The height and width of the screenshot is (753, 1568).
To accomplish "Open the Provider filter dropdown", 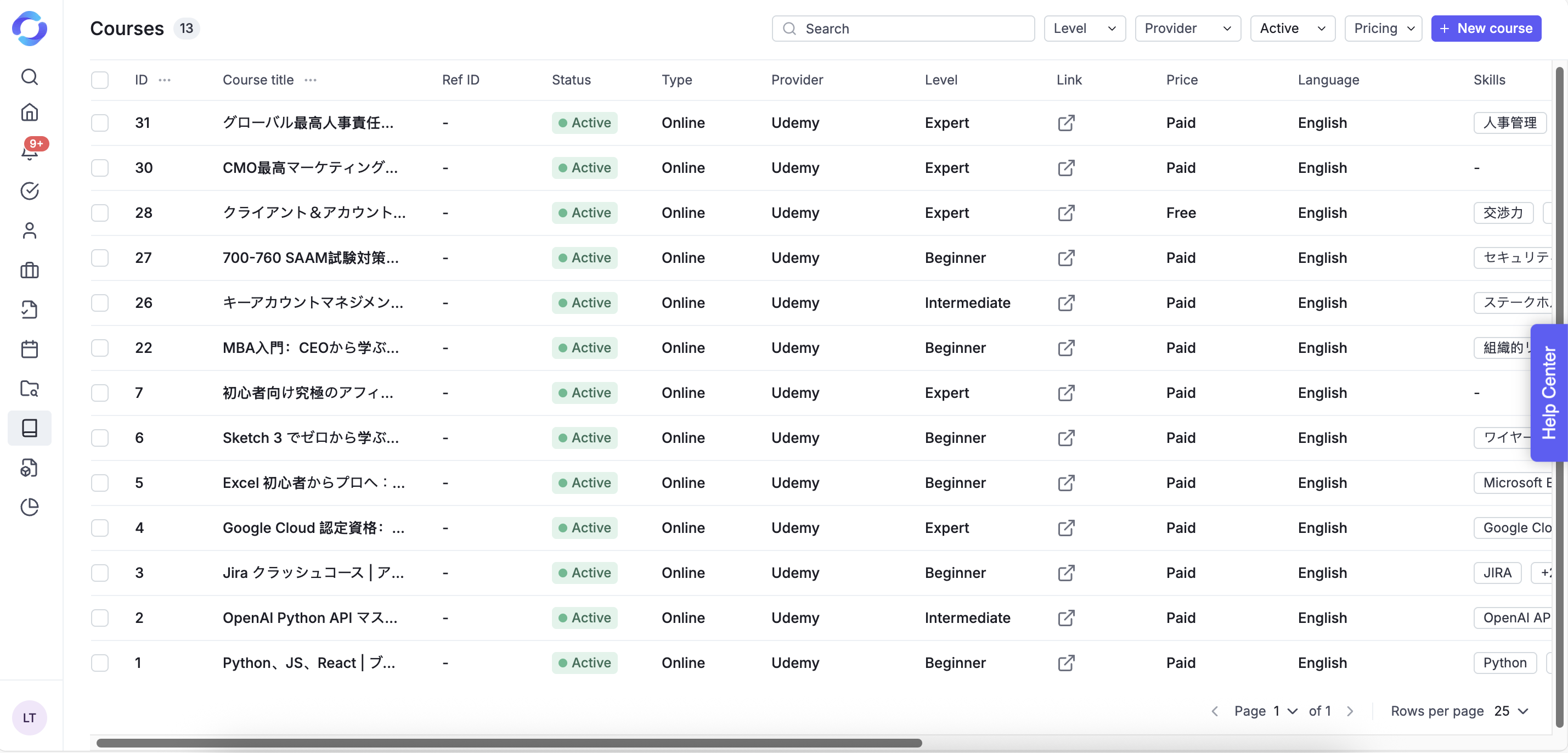I will 1187,29.
